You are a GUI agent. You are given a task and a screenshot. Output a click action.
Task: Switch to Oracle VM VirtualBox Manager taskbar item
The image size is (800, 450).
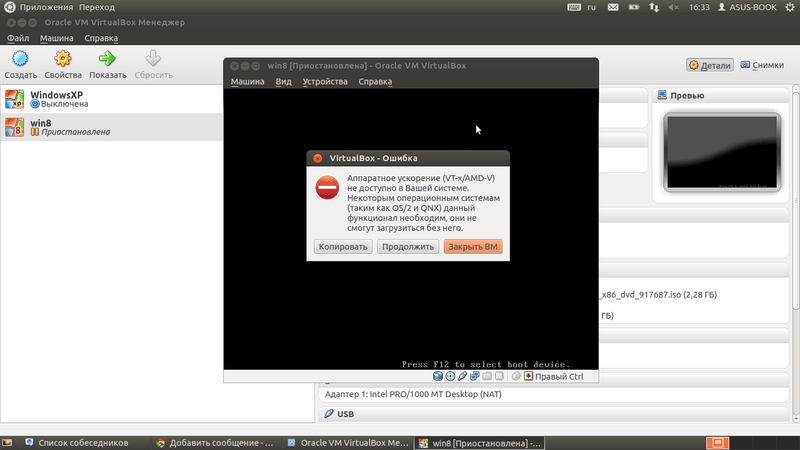348,443
